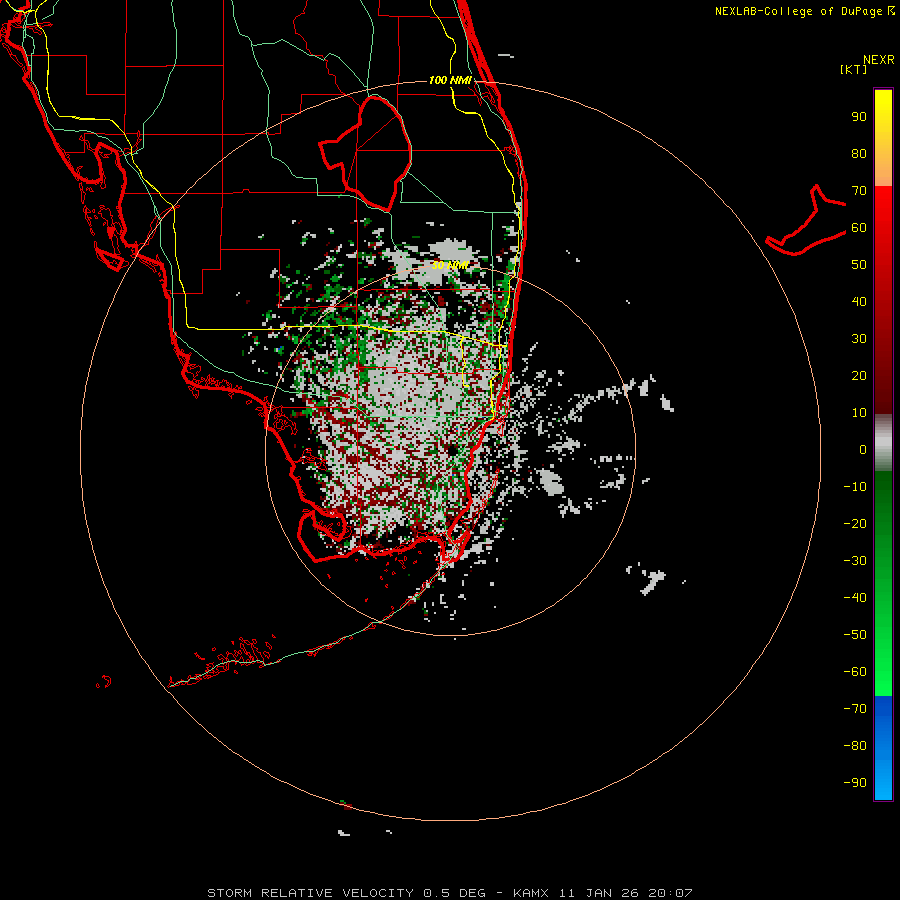Select the -10 knot scale label

[x=855, y=487]
